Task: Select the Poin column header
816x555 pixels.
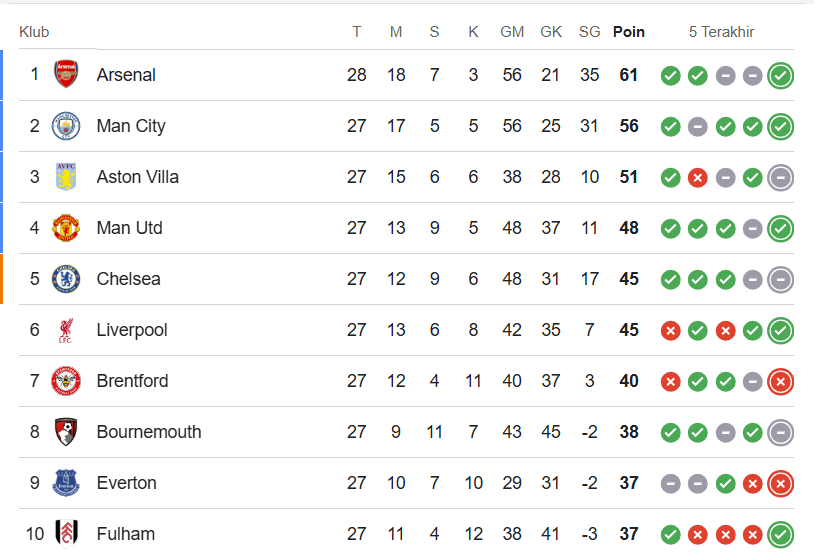Action: (629, 32)
